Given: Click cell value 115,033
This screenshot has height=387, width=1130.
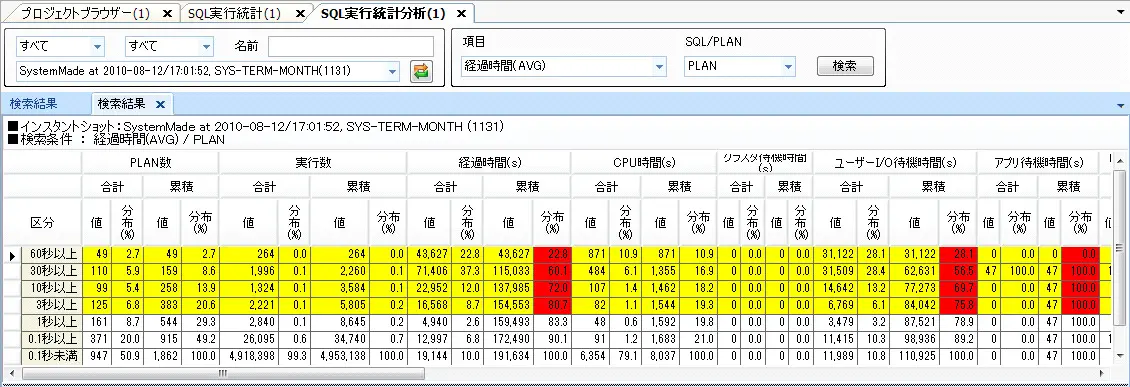Looking at the screenshot, I should 508,271.
